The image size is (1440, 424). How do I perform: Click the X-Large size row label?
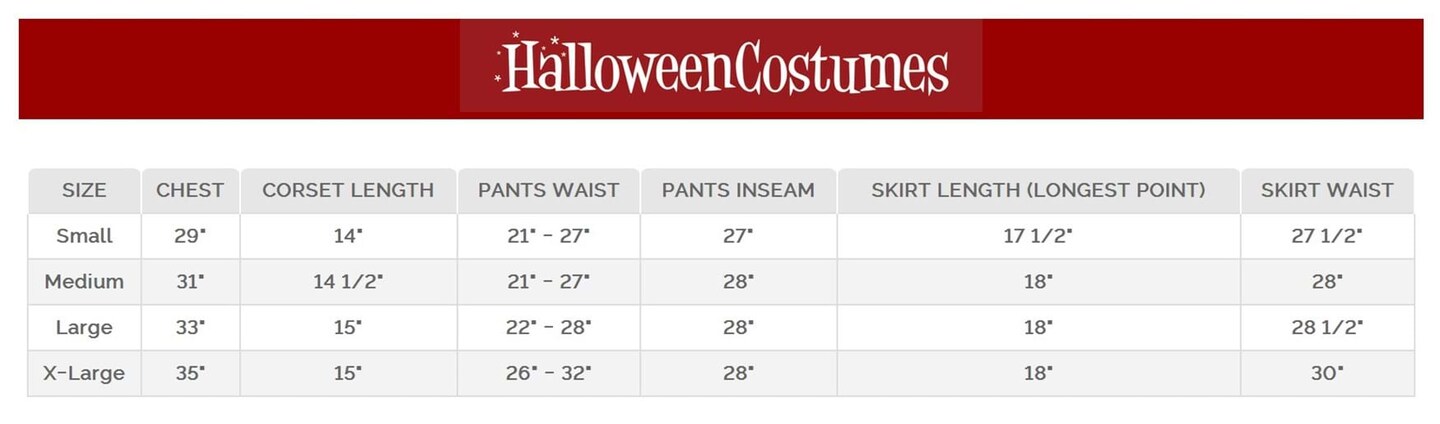click(84, 374)
